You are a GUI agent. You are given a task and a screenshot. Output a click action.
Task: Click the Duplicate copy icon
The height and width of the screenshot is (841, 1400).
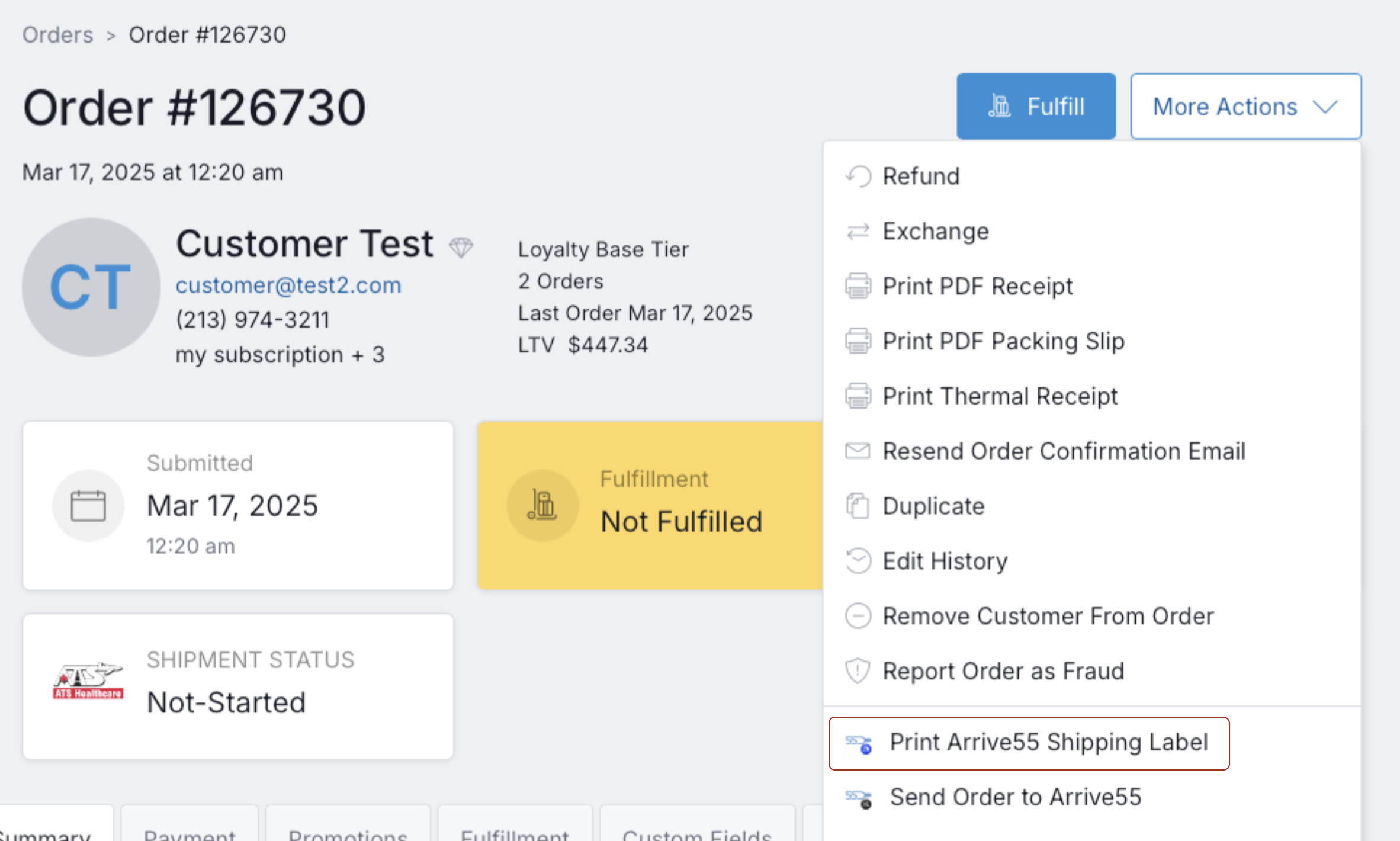click(x=858, y=506)
